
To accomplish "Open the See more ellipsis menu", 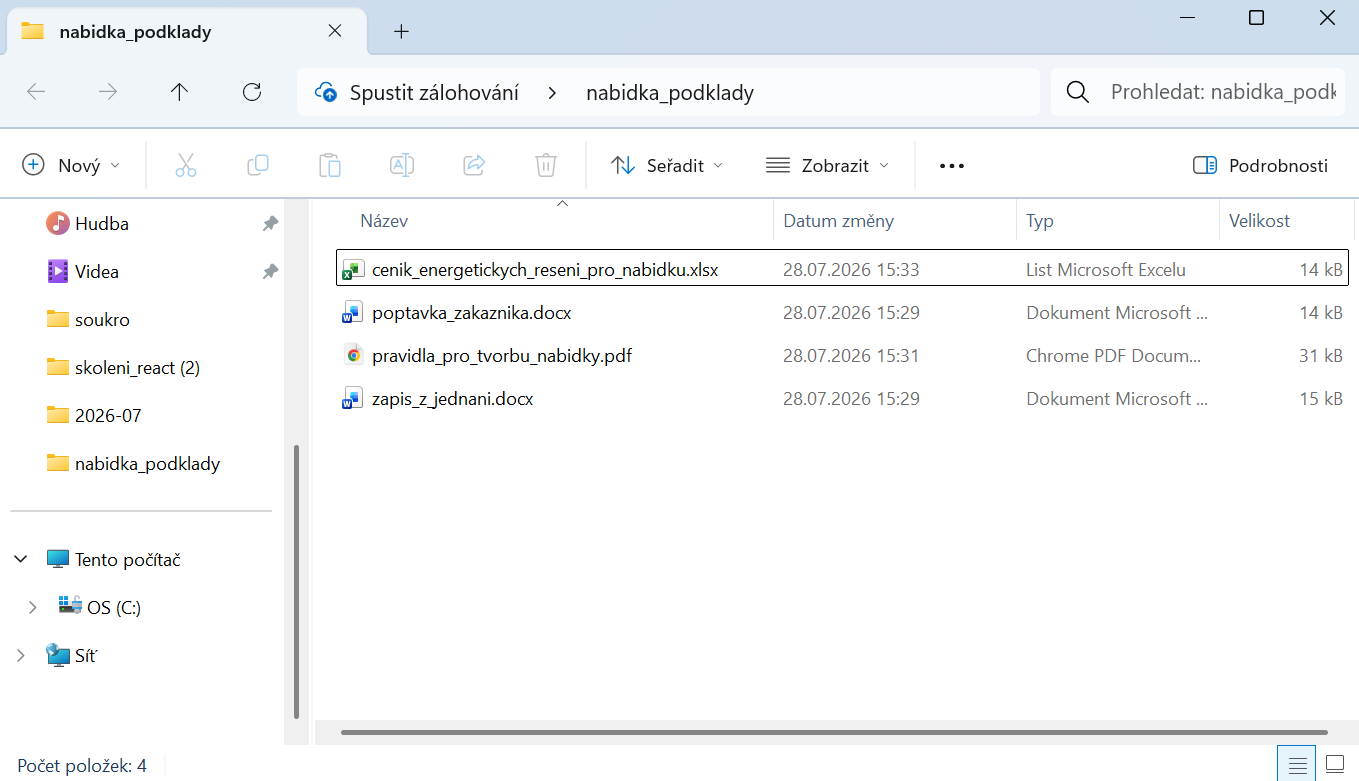I will tap(952, 166).
